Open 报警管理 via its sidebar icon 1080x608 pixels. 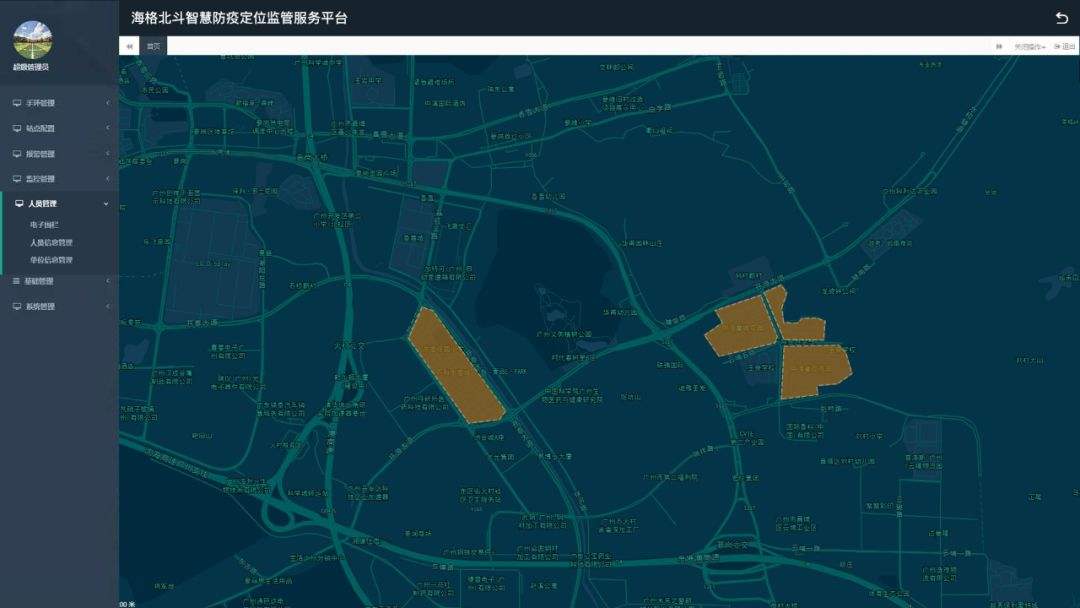pyautogui.click(x=15, y=154)
